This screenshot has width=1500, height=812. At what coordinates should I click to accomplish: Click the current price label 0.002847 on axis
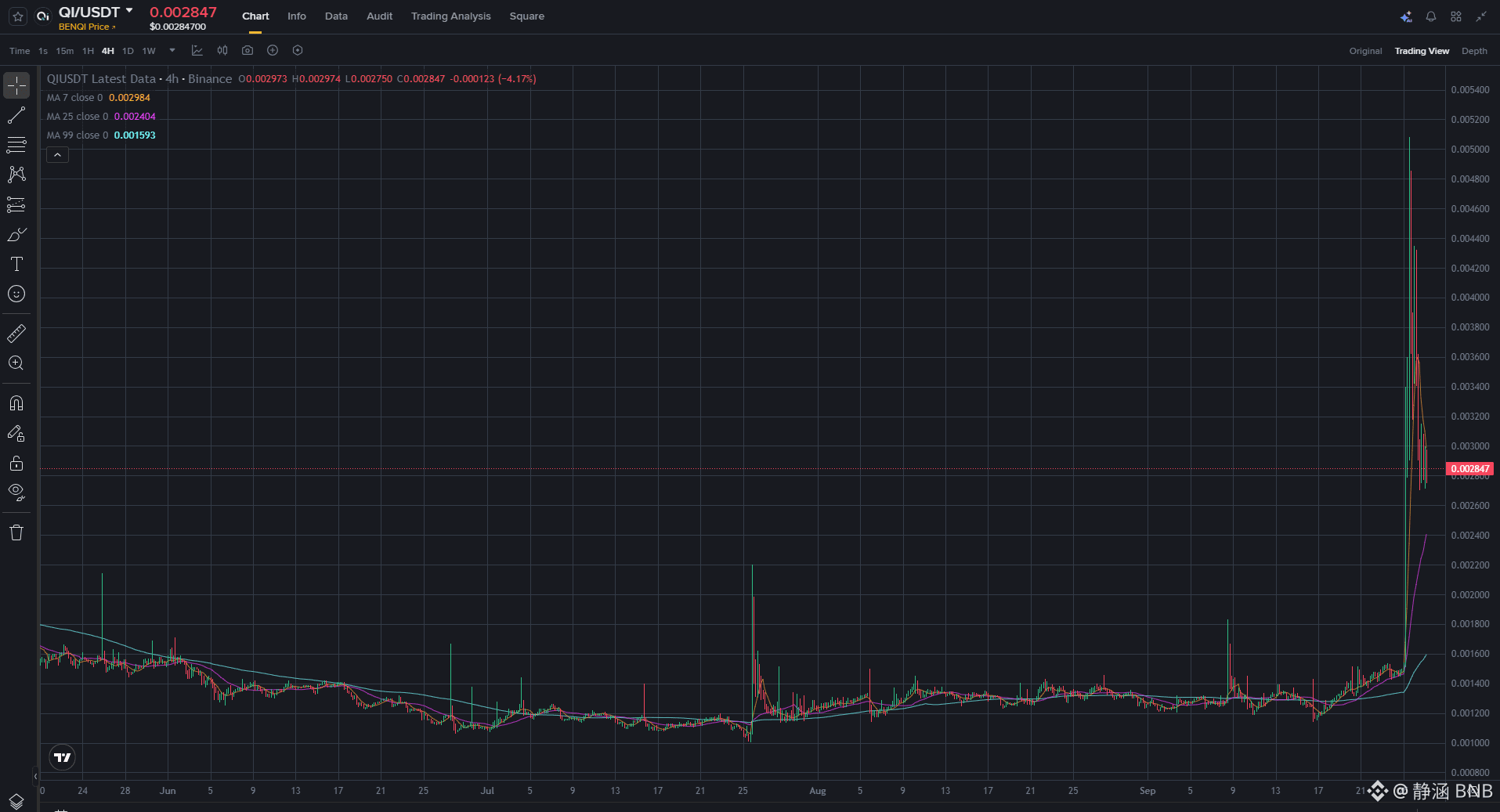pos(1470,469)
